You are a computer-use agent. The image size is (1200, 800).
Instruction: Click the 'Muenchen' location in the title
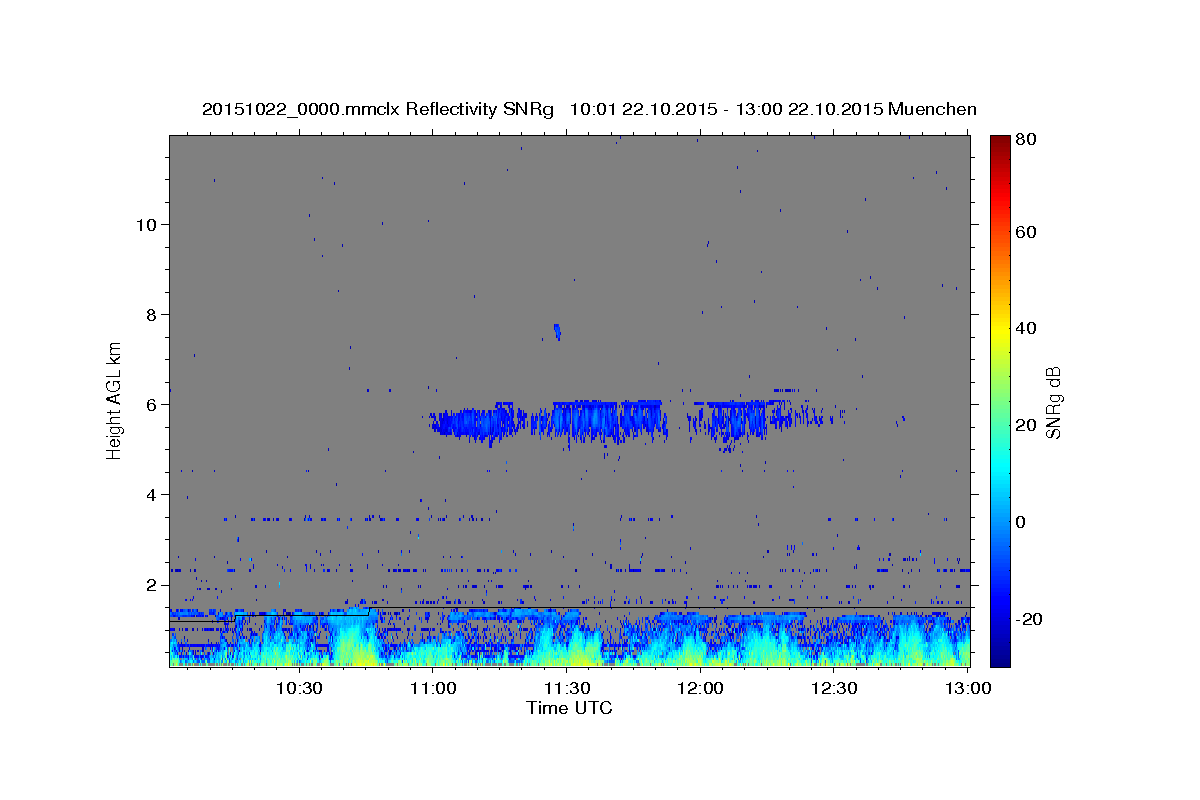[932, 109]
